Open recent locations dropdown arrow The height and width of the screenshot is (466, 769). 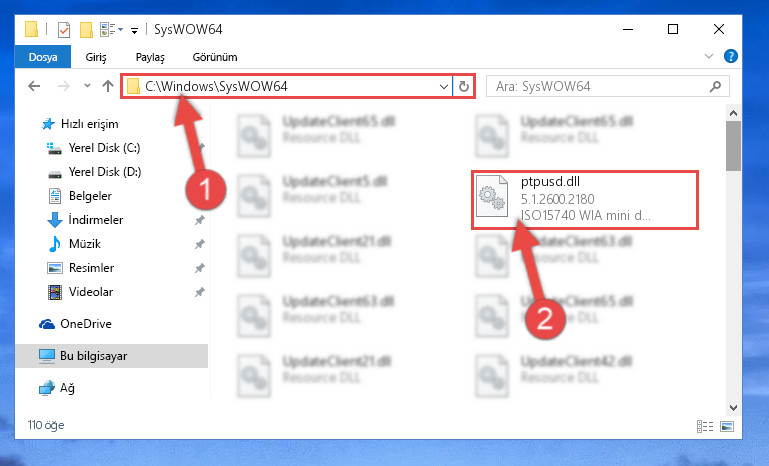point(87,86)
